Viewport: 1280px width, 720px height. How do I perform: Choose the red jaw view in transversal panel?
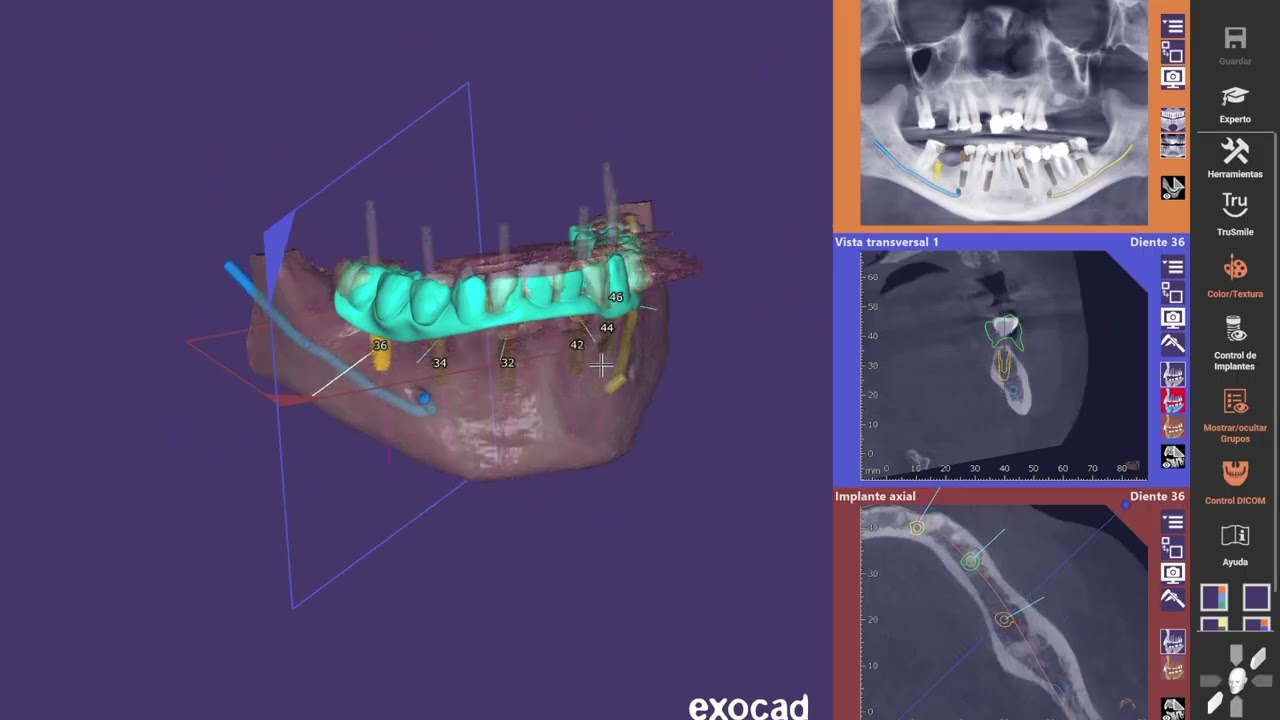tap(1173, 401)
